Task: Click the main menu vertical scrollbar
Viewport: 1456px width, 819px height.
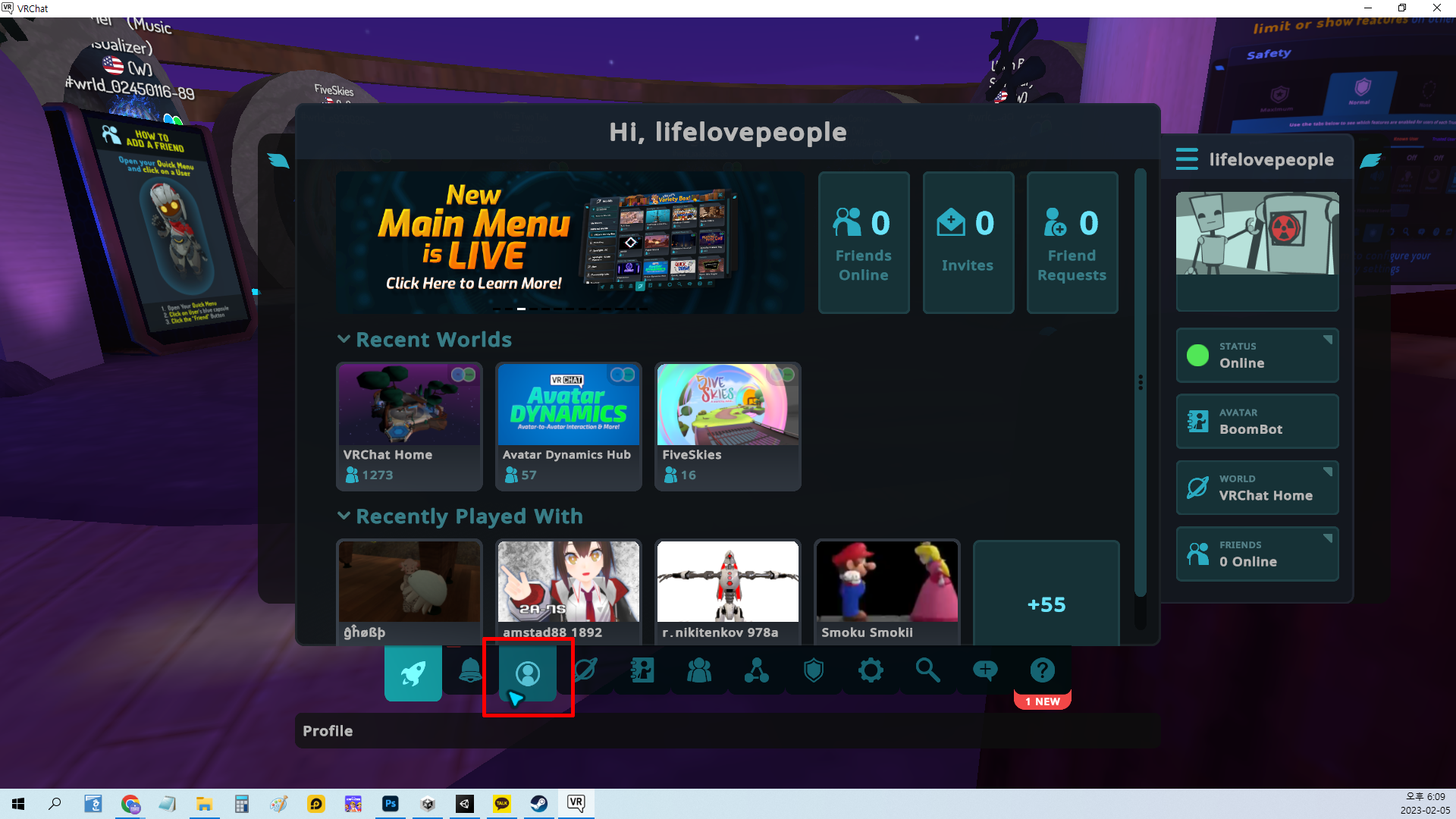Action: 1140,383
